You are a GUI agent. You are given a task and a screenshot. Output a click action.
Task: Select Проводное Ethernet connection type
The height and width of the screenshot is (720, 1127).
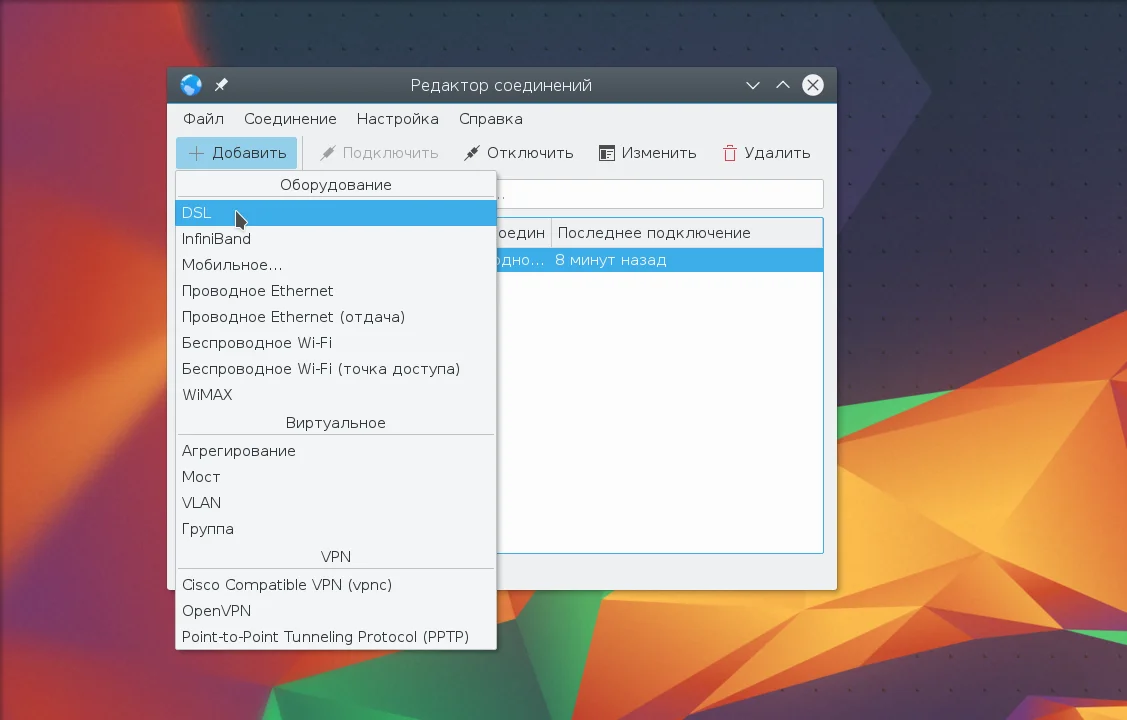336,291
